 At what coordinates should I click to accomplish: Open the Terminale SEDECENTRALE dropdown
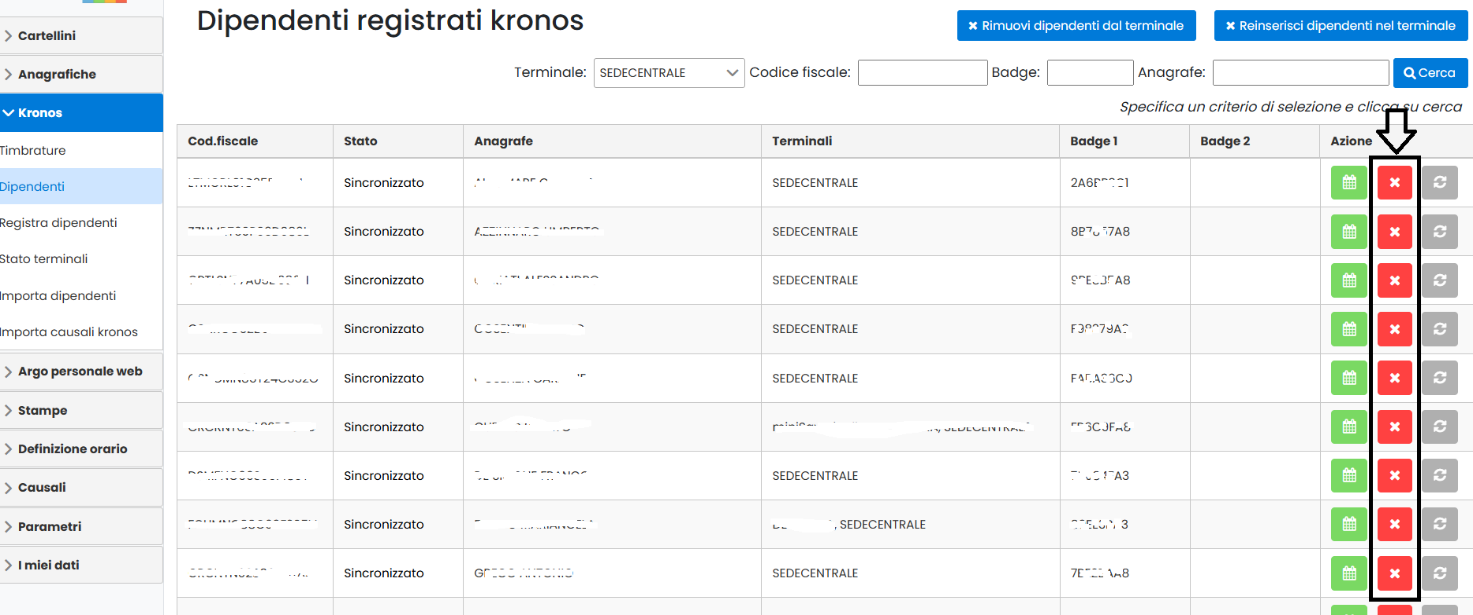(669, 73)
